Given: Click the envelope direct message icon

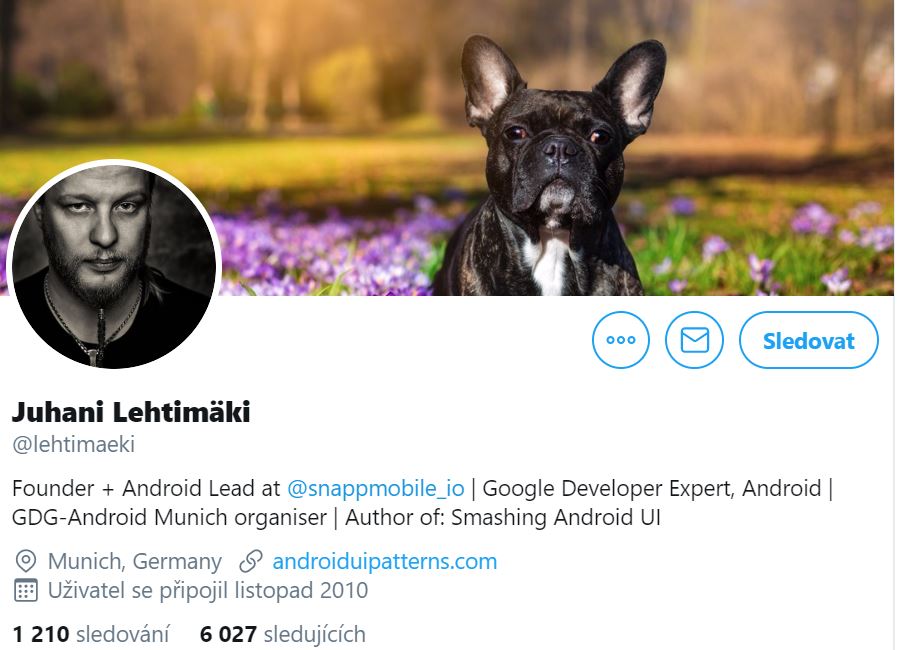Looking at the screenshot, I should pyautogui.click(x=694, y=340).
